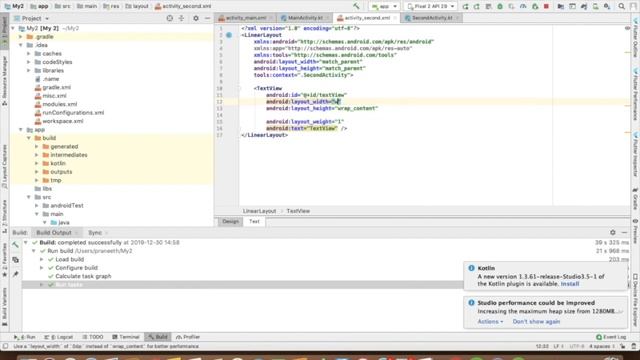
Task: Click the red Stop button in toolbar
Action: pos(546,7)
